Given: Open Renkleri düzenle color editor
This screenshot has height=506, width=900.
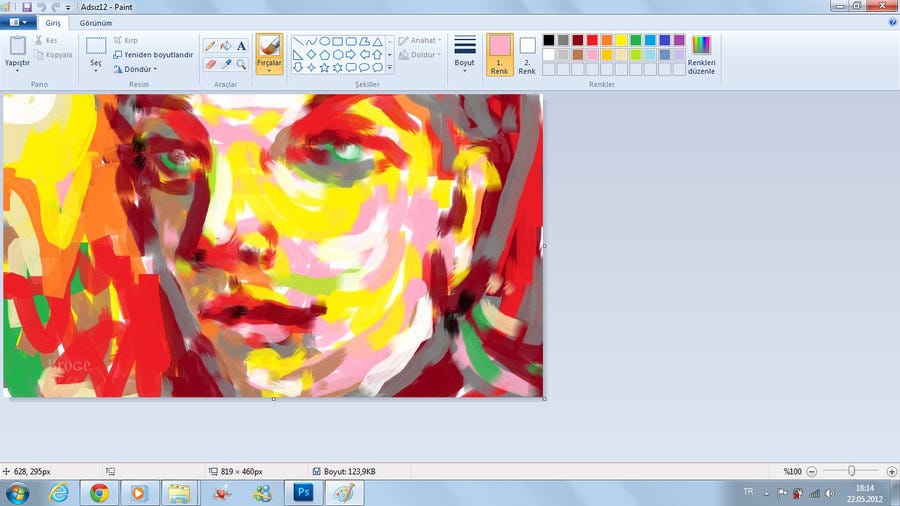Looking at the screenshot, I should [x=701, y=55].
